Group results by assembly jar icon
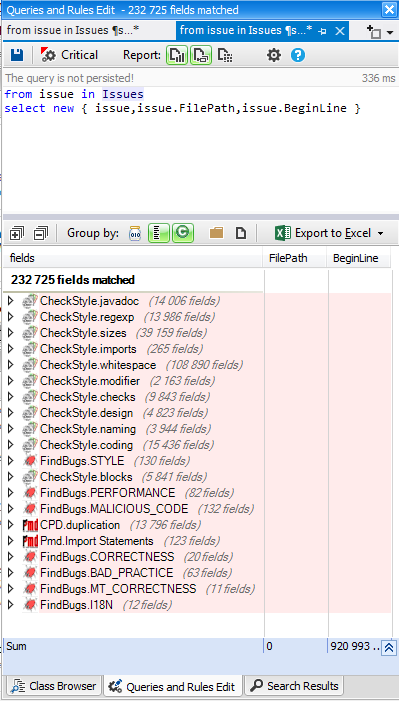This screenshot has width=399, height=701. pos(135,233)
